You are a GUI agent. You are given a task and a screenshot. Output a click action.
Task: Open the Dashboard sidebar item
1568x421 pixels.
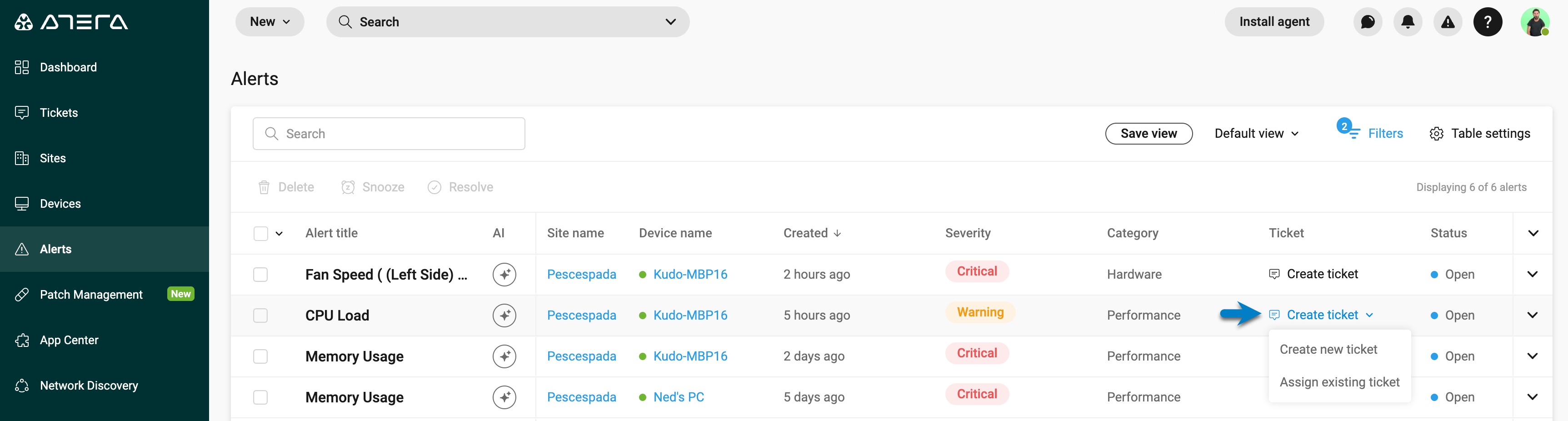104,67
